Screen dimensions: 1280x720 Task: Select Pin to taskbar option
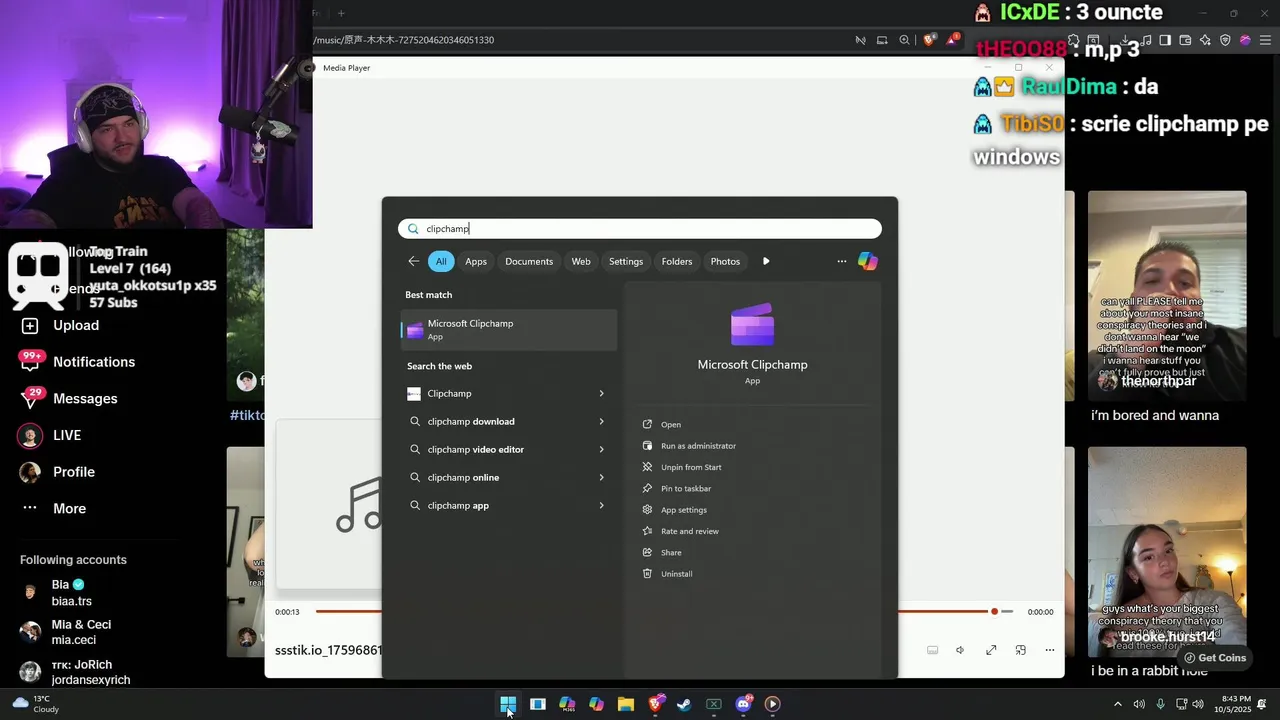(x=686, y=488)
